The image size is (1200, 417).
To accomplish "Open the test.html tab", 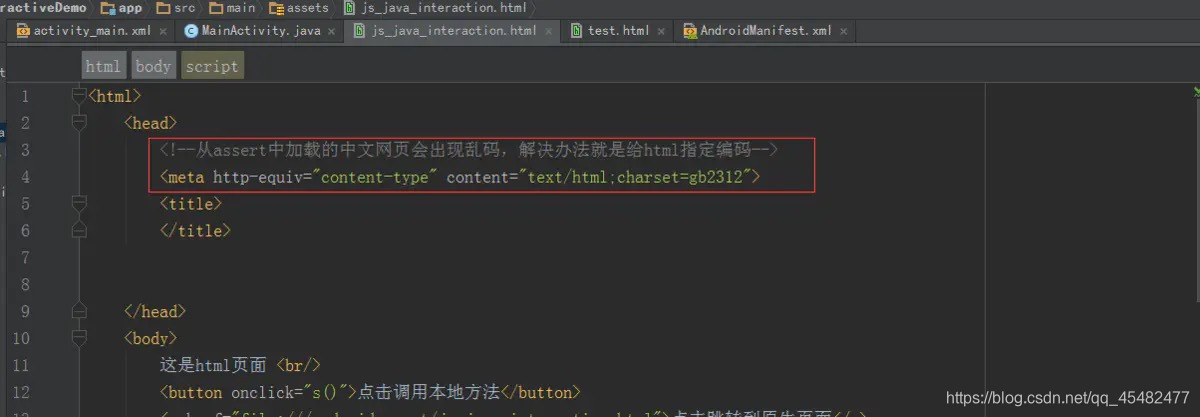I will point(618,30).
